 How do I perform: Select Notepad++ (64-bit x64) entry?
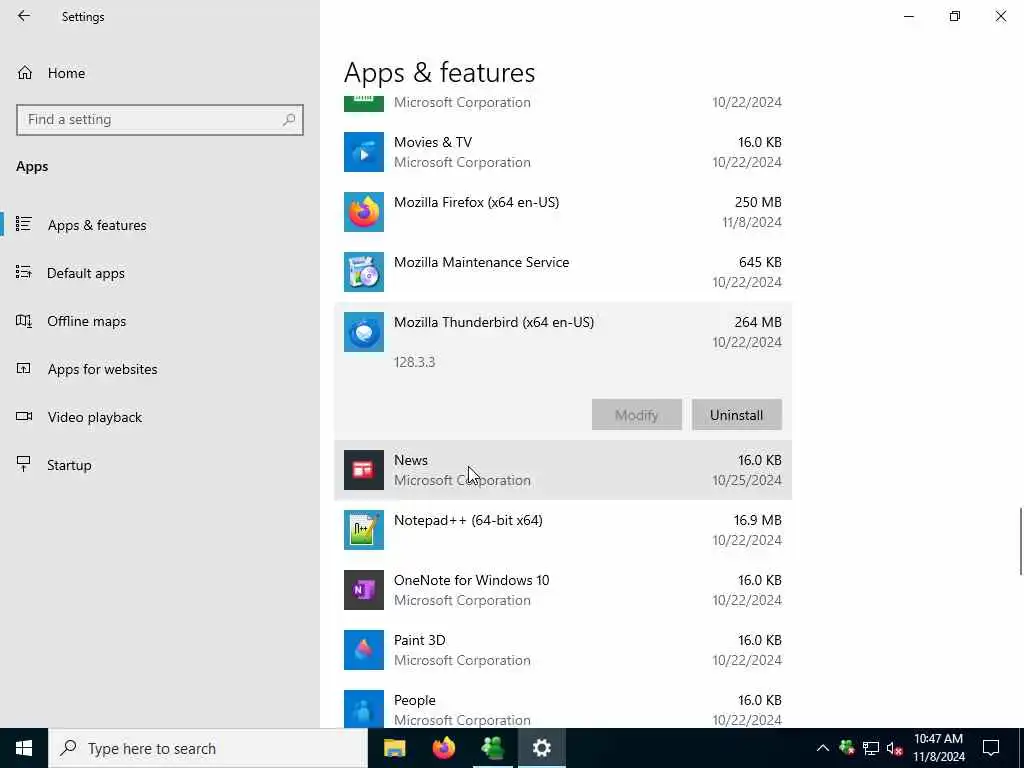(468, 520)
